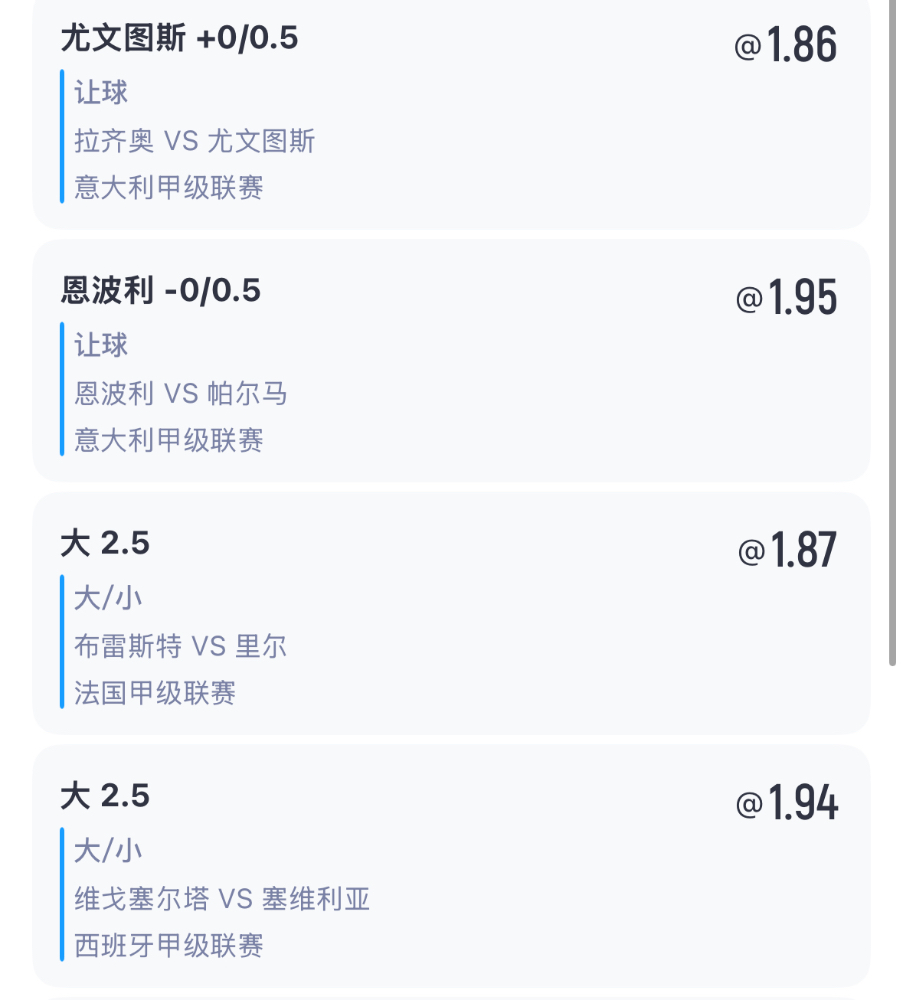This screenshot has width=903, height=1000.
Task: Click the 西班牙甲级联赛 league label
Action: point(168,945)
